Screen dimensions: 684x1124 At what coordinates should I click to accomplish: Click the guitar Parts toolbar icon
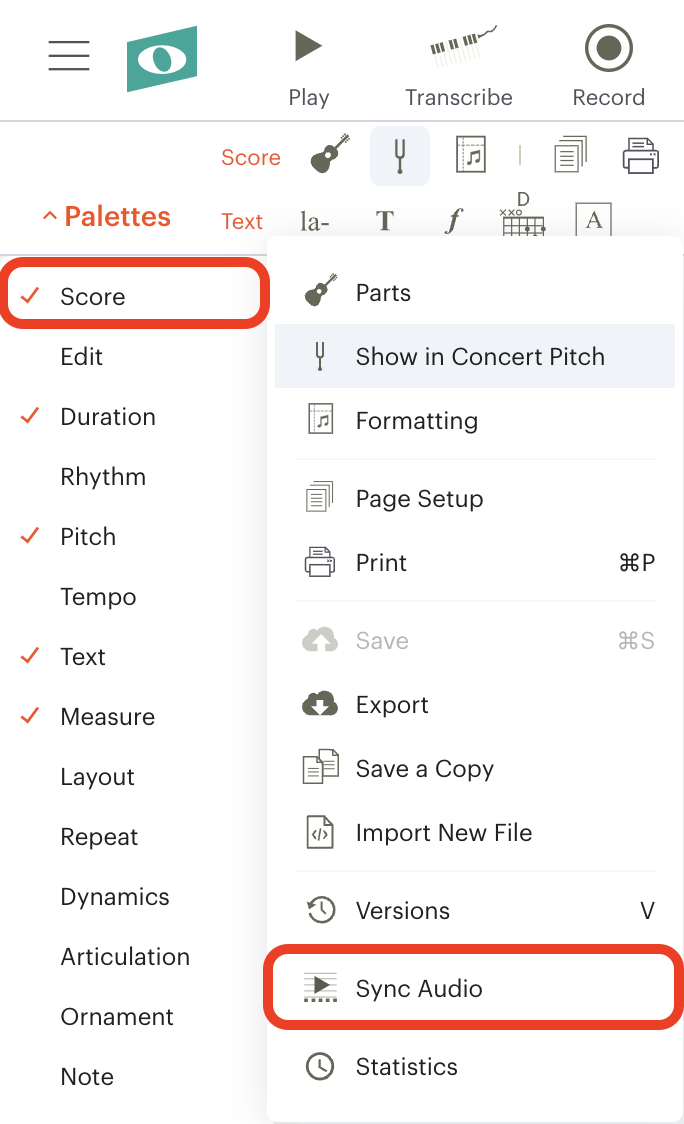(330, 153)
